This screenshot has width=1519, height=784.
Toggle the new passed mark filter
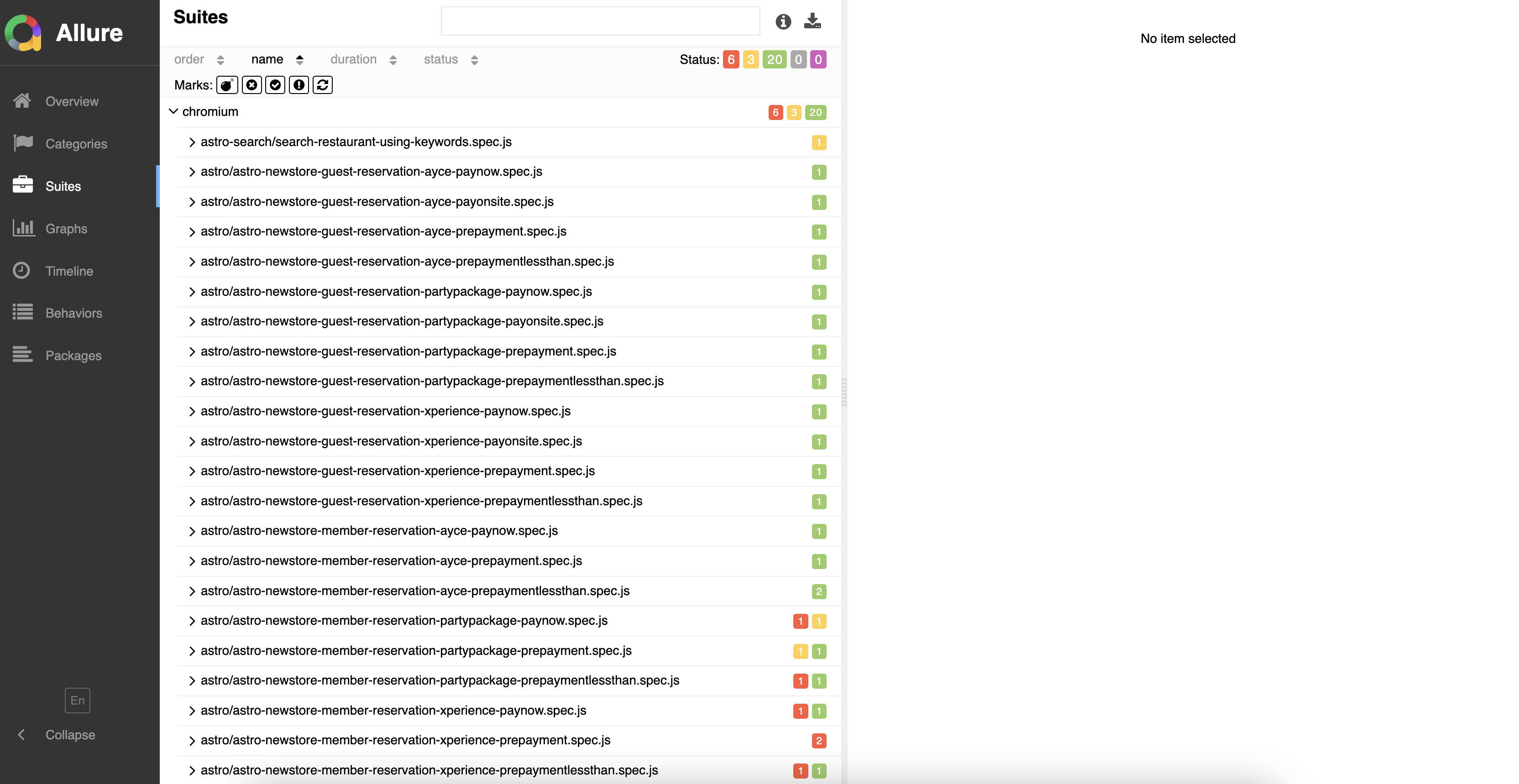[x=275, y=85]
